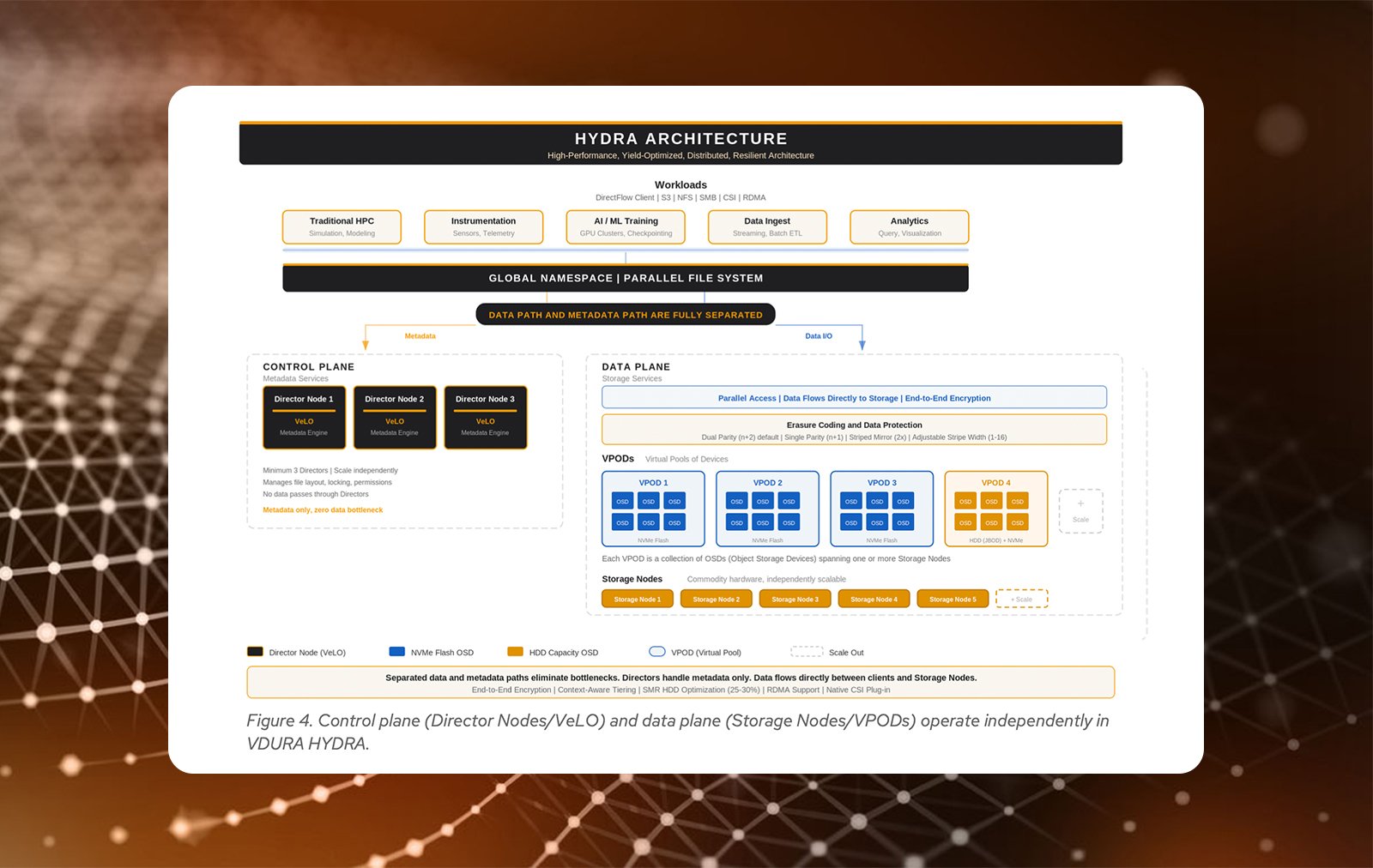Click the CONTROL PLANE heading
This screenshot has width=1373, height=868.
[309, 366]
